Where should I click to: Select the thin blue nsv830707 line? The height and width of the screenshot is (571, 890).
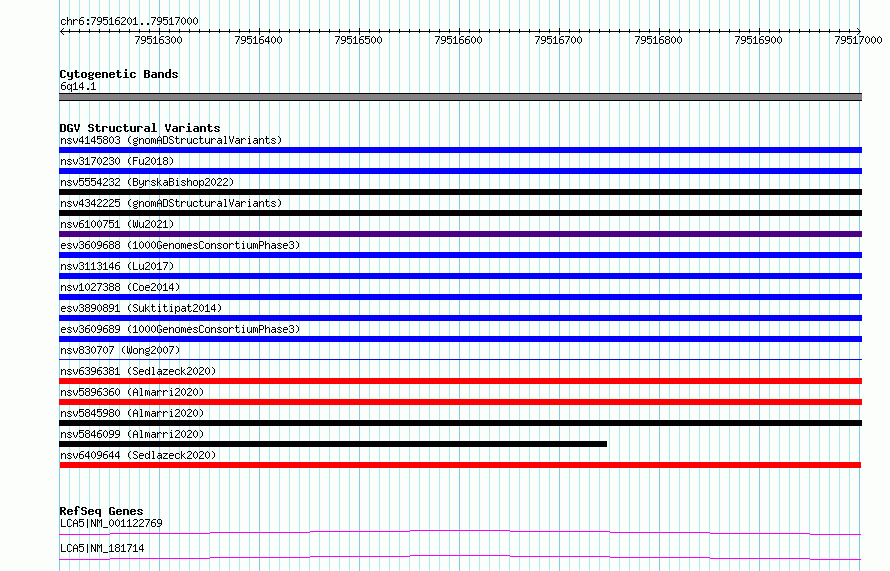tap(460, 359)
